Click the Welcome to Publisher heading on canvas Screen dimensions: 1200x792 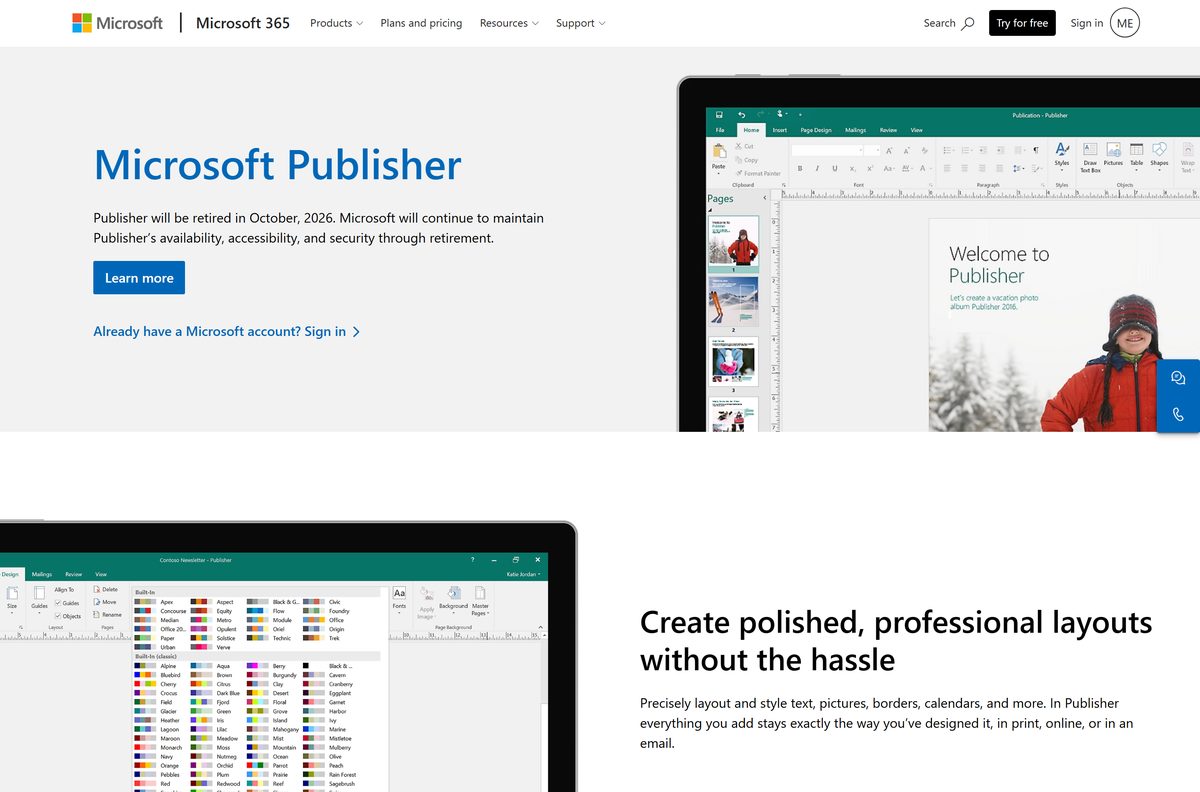click(999, 265)
